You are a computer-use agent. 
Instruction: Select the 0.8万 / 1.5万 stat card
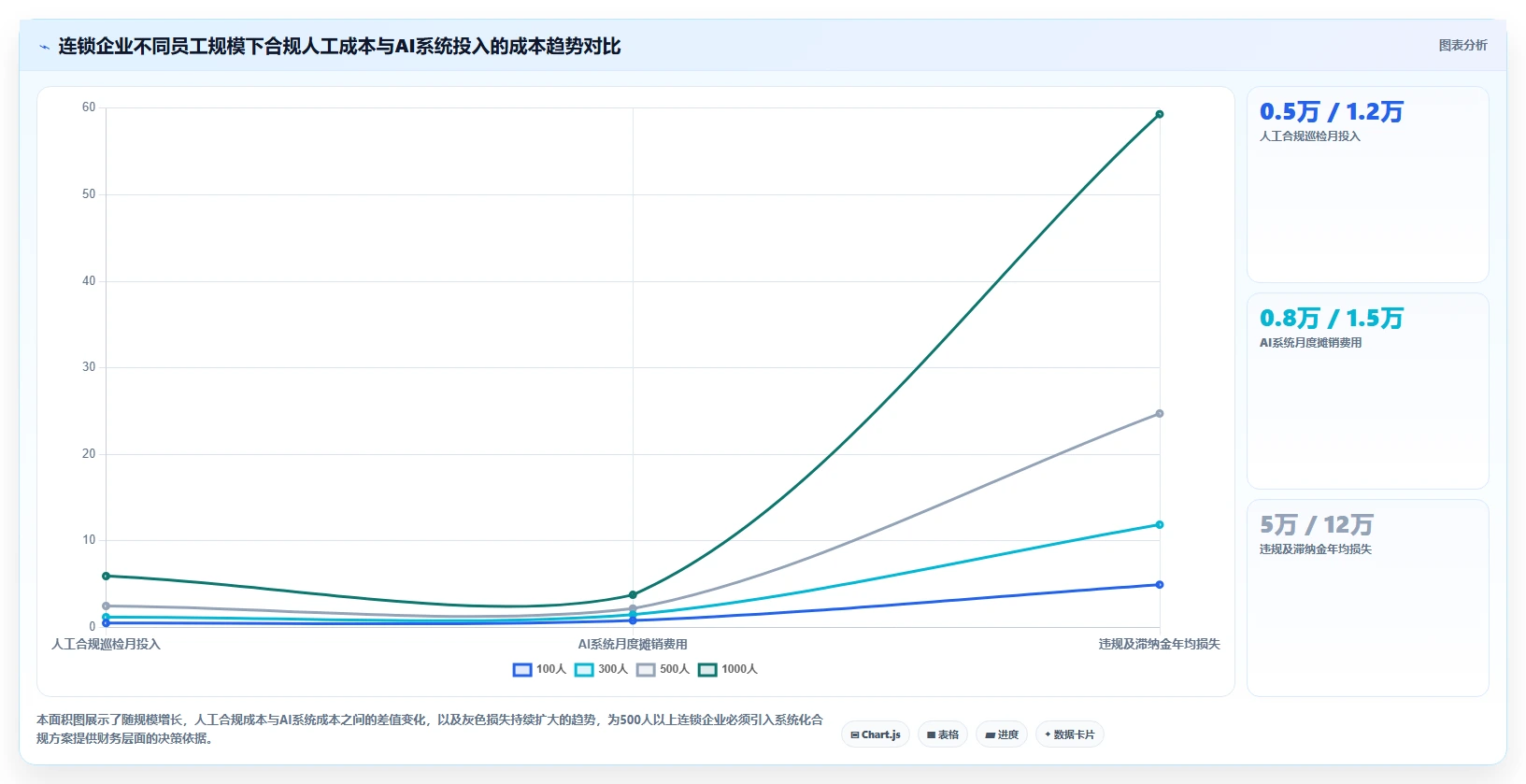tap(1367, 392)
